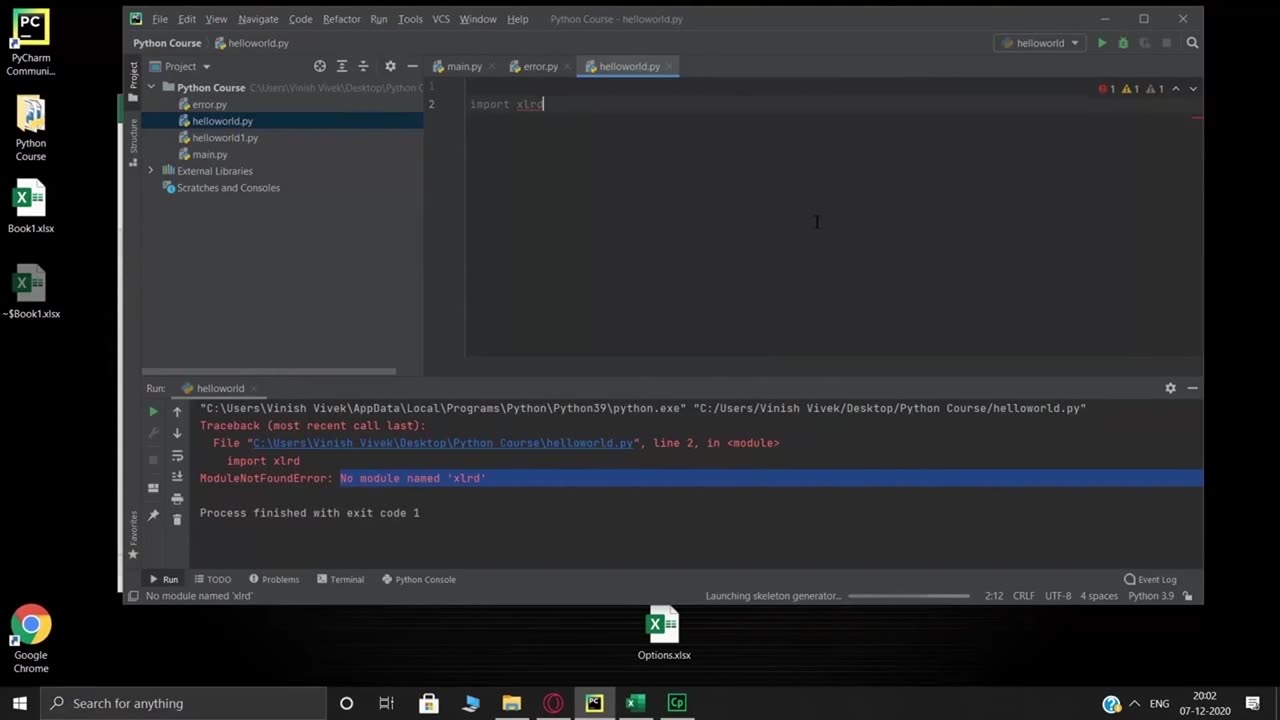Collapse the Python Course folder
Screen dimensions: 1280x720
pos(152,88)
